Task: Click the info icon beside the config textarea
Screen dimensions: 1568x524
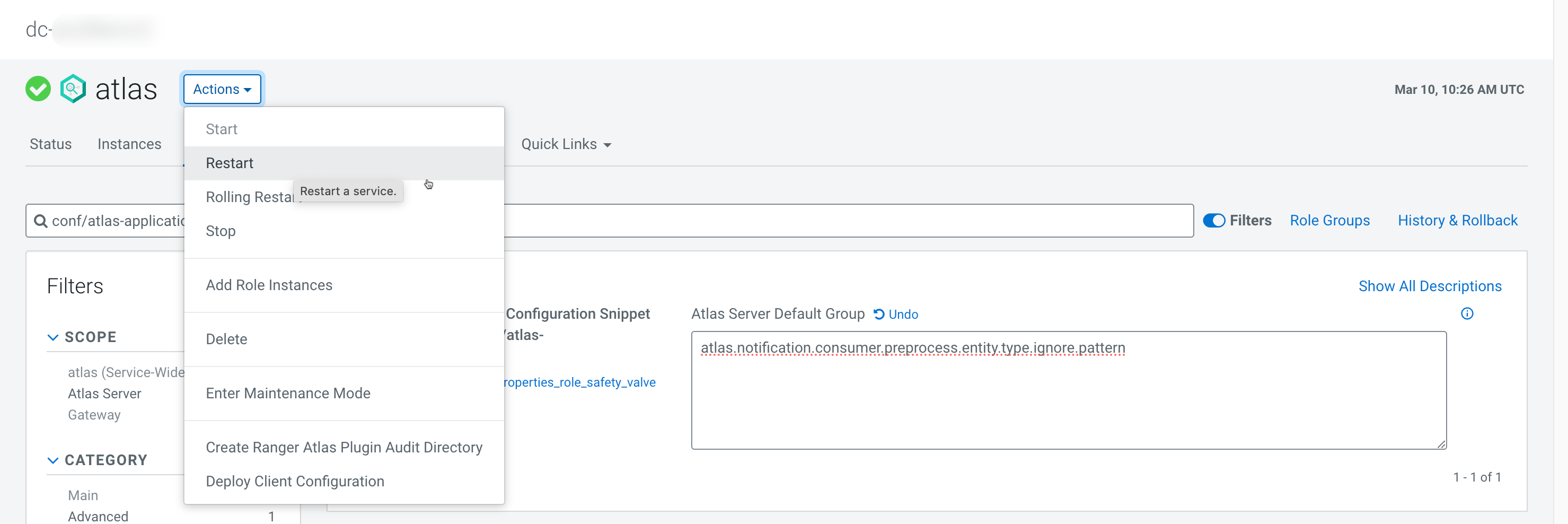Action: coord(1467,314)
